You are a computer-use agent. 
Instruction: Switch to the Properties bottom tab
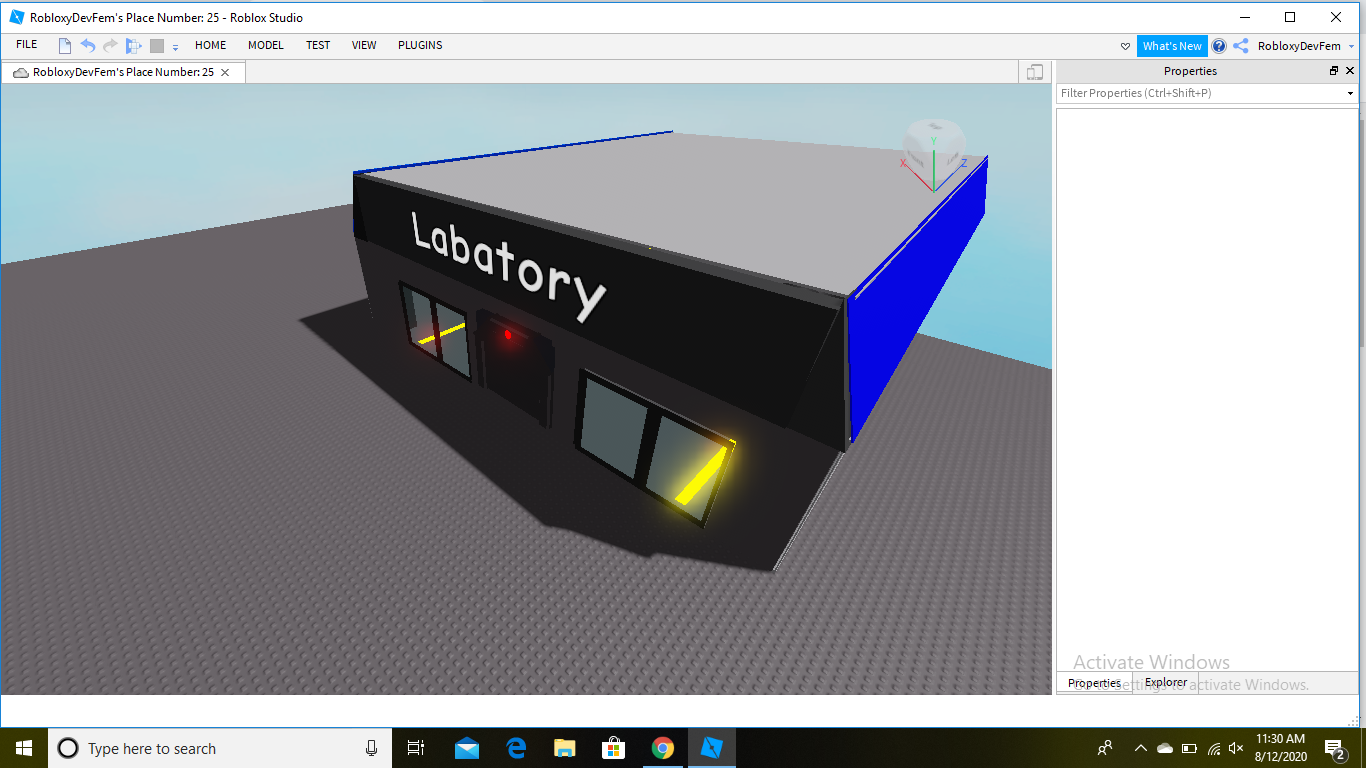tap(1094, 683)
